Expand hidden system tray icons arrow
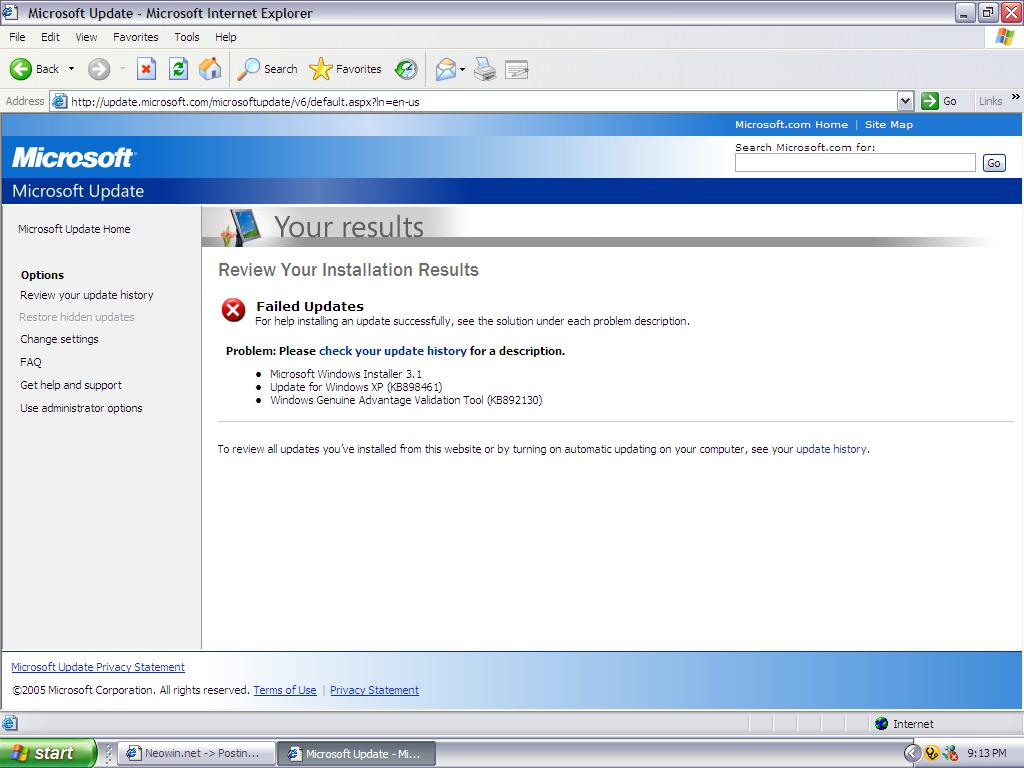 tap(912, 753)
